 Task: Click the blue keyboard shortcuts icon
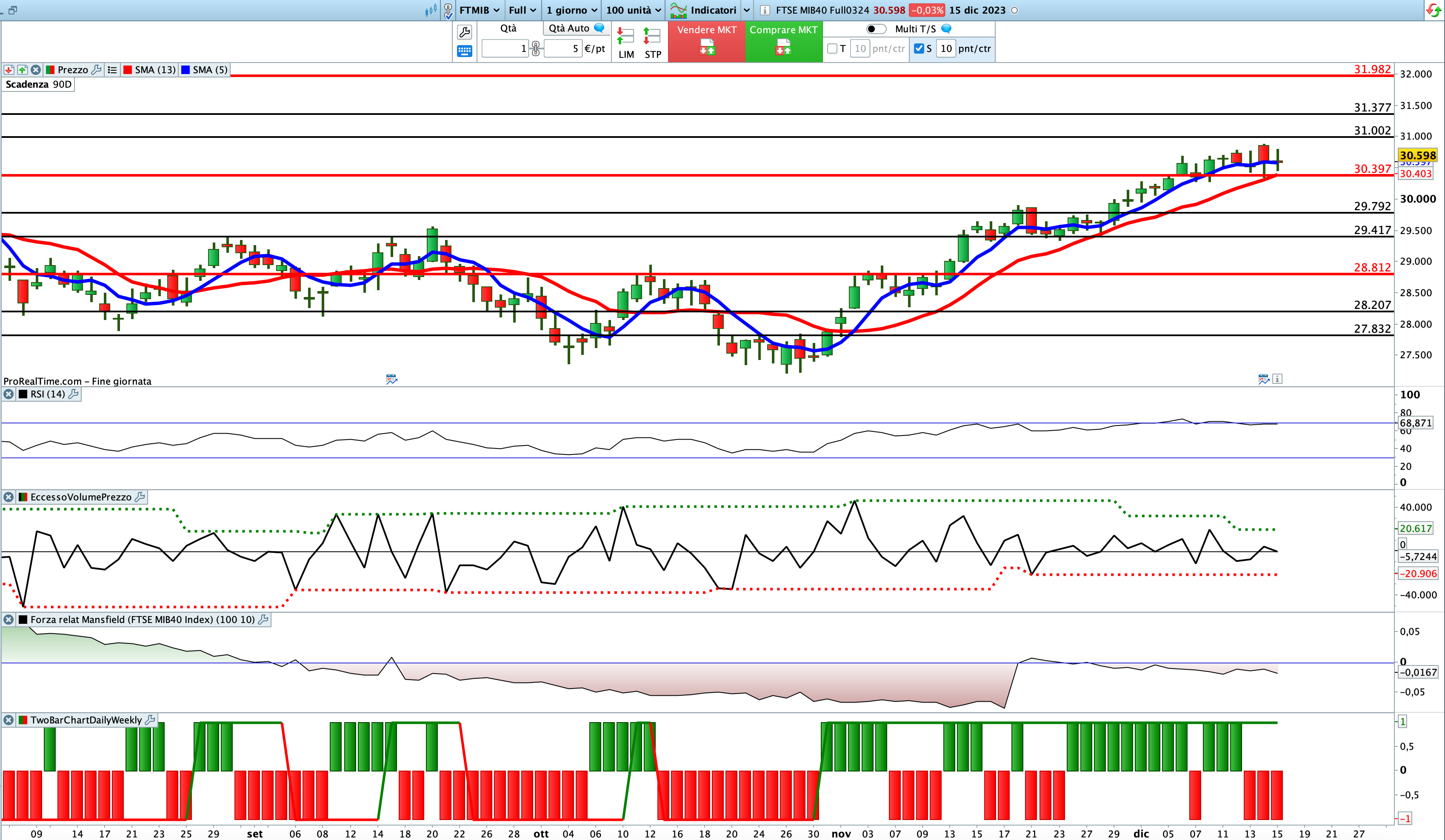point(465,51)
